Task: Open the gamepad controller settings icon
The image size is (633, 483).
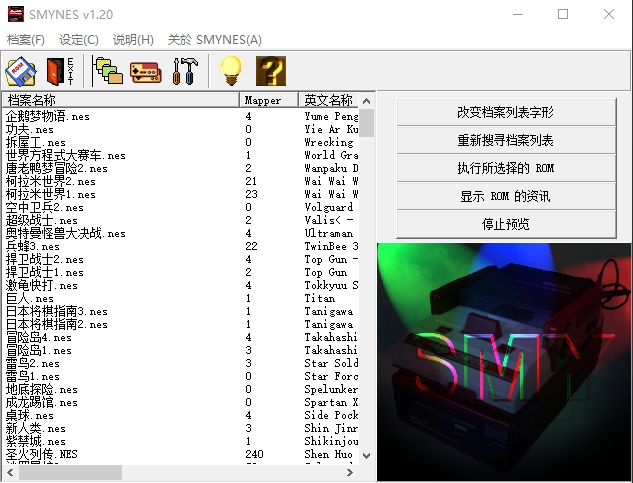Action: pyautogui.click(x=145, y=72)
